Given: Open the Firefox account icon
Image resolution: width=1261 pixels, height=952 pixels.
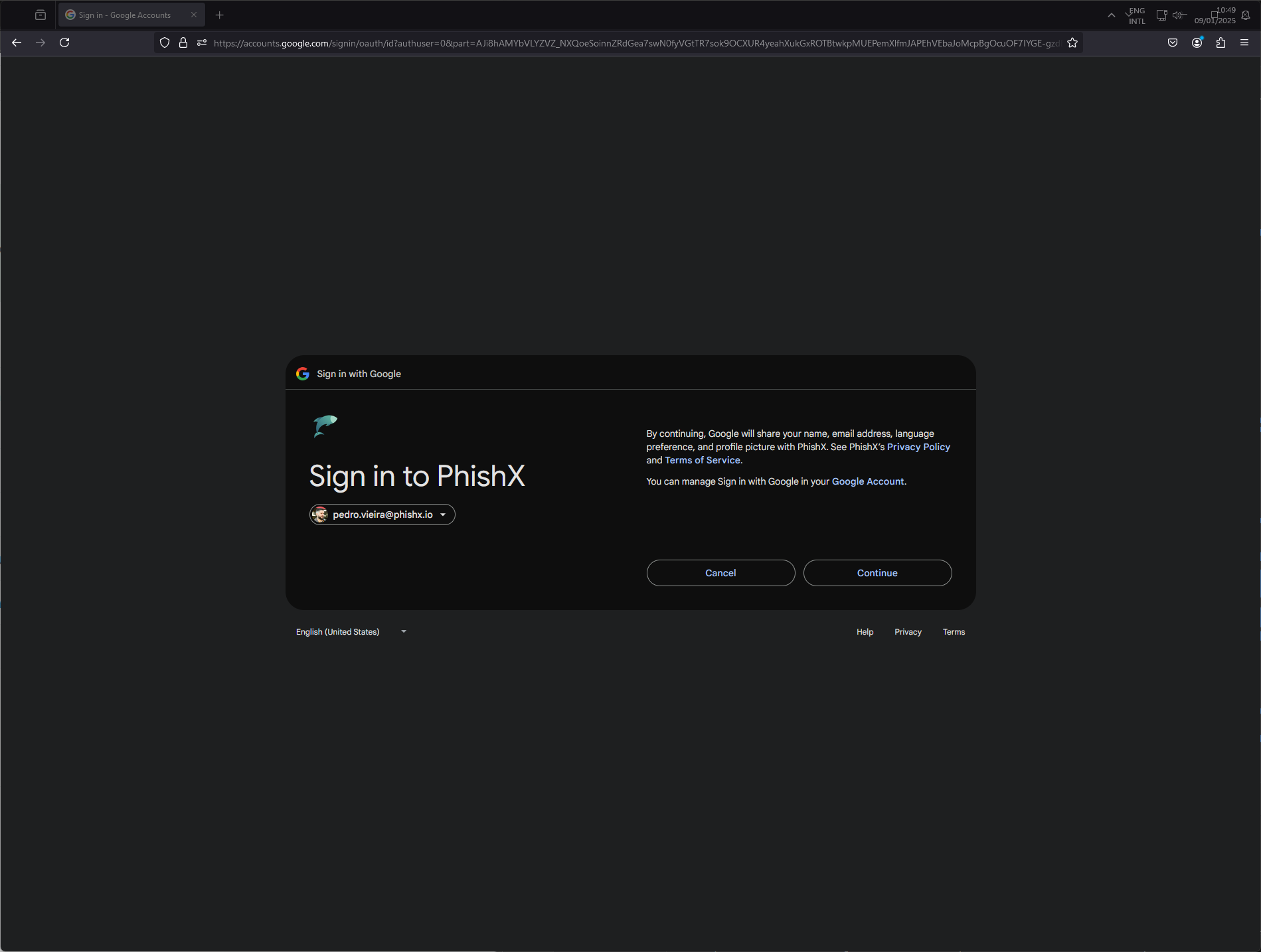Looking at the screenshot, I should pyautogui.click(x=1197, y=42).
